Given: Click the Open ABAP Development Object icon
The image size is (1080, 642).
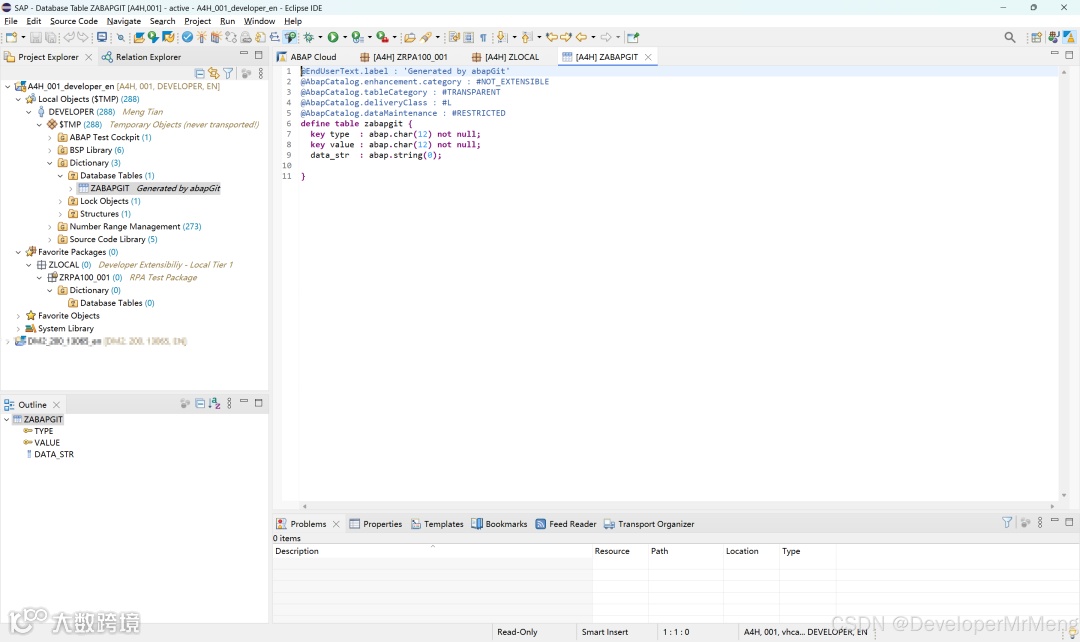Looking at the screenshot, I should point(138,37).
